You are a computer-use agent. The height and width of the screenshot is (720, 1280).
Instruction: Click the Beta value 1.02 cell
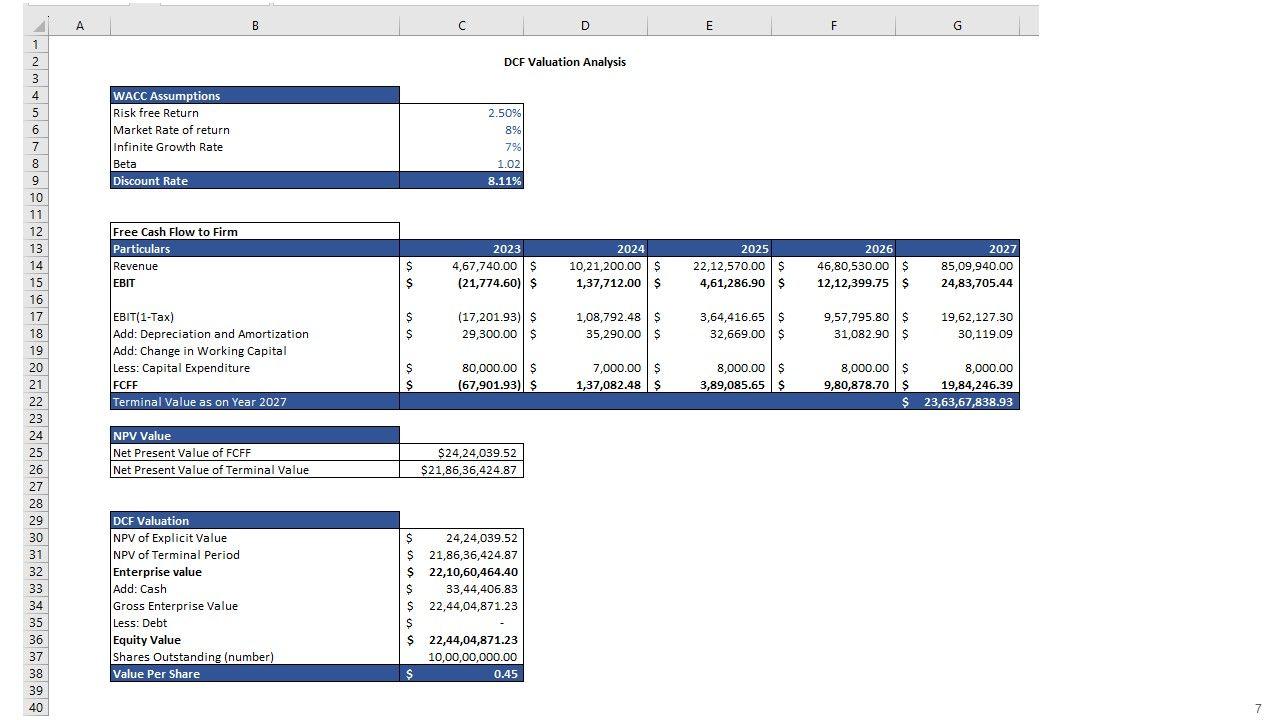[x=461, y=164]
